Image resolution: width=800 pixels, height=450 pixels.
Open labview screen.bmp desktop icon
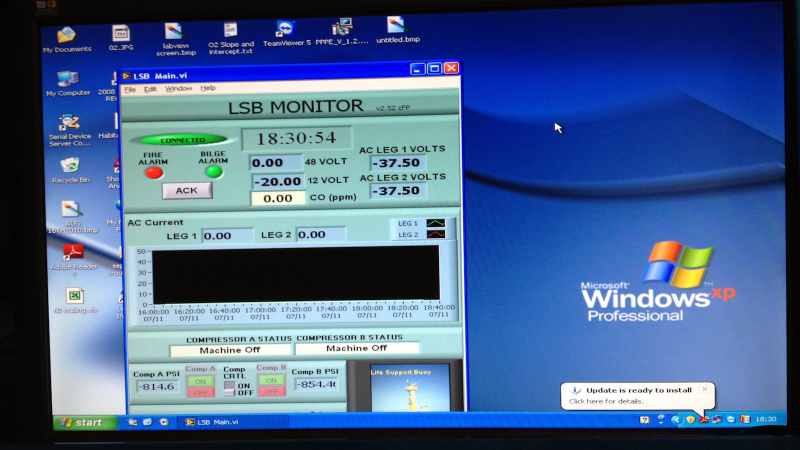tap(176, 39)
